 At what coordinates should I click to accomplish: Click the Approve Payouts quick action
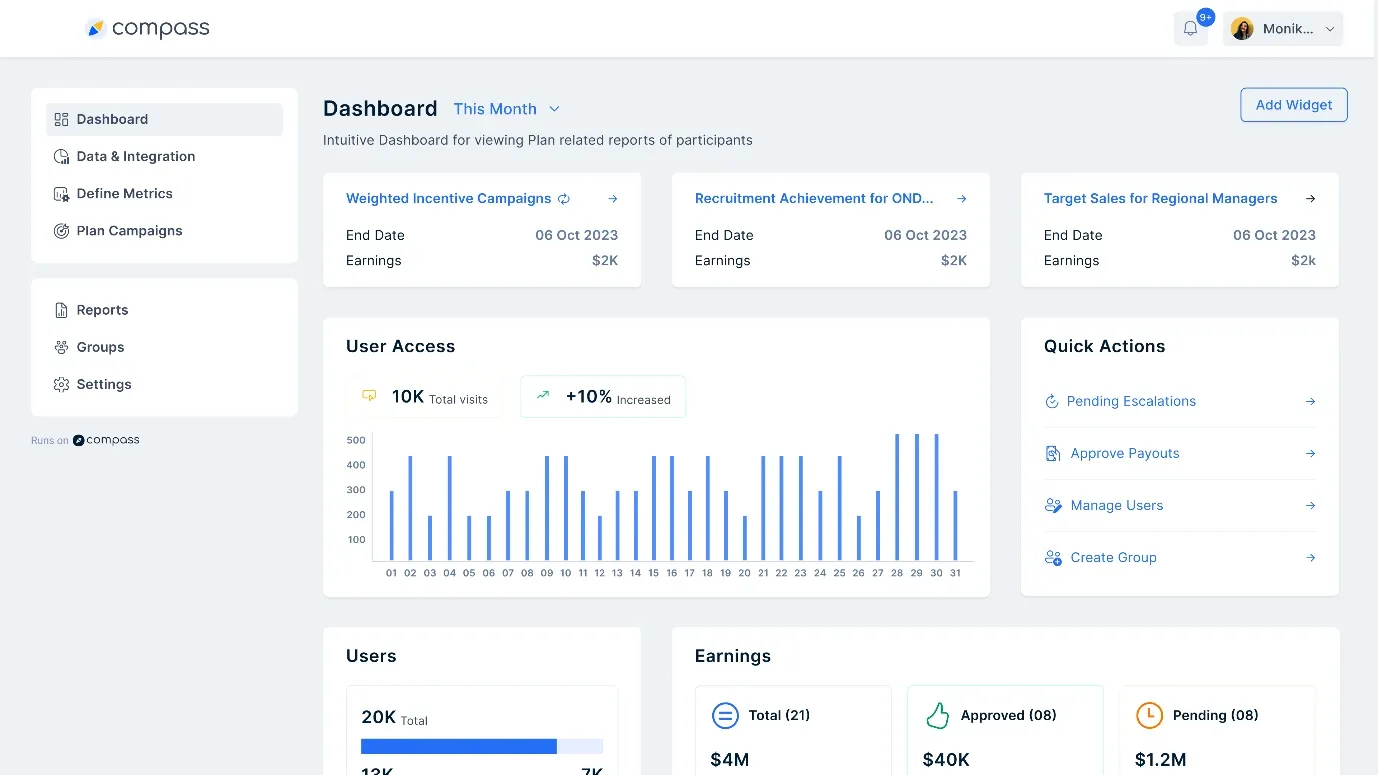(x=1124, y=453)
